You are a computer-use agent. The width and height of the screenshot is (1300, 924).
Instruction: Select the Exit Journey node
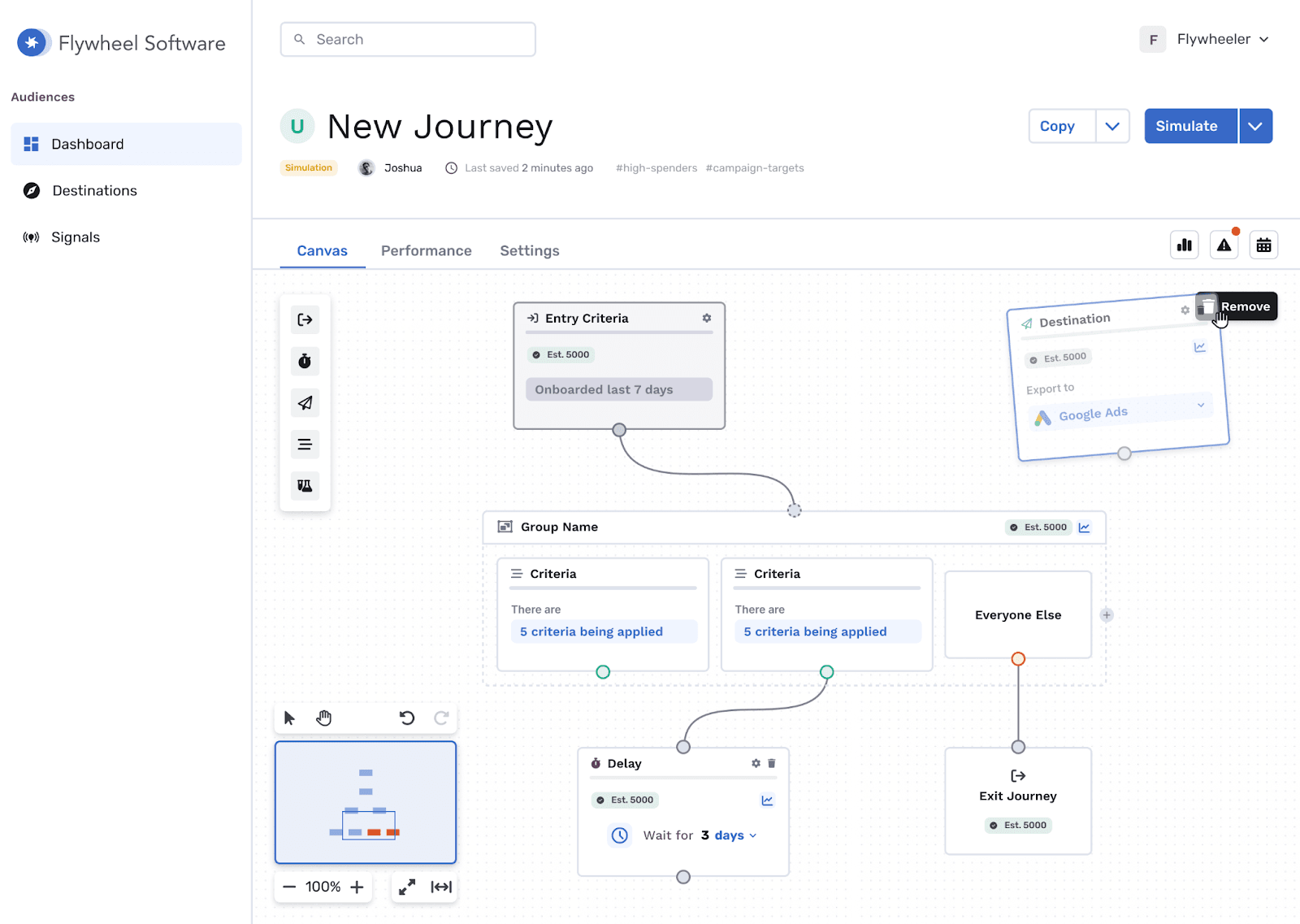1018,800
